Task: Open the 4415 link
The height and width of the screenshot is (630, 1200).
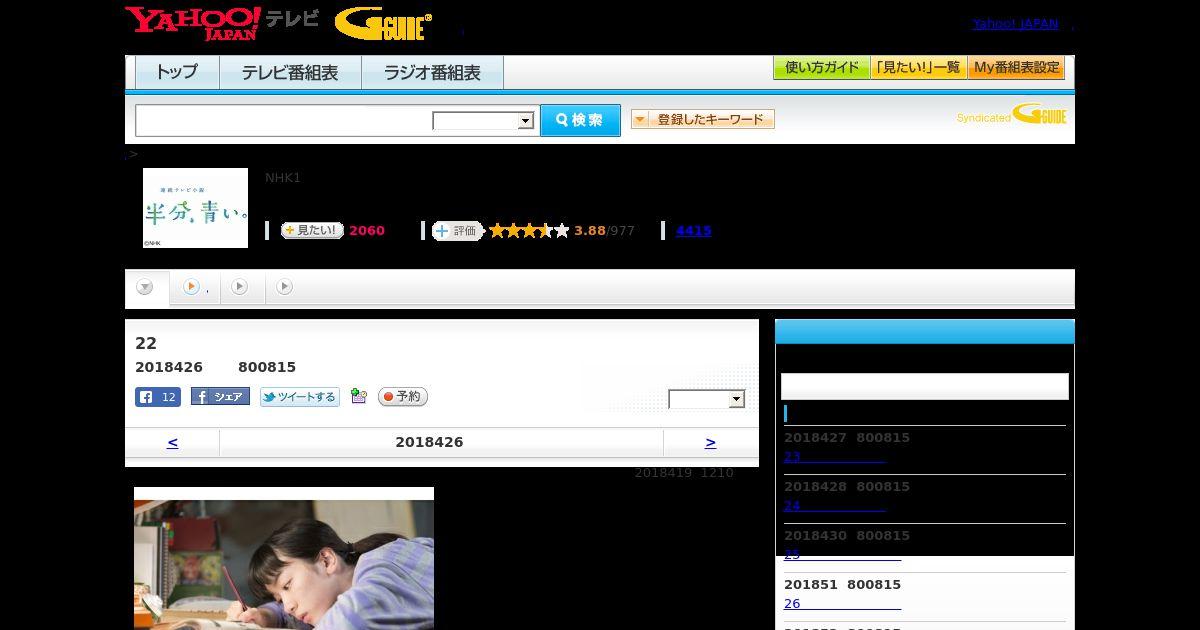Action: tap(693, 231)
